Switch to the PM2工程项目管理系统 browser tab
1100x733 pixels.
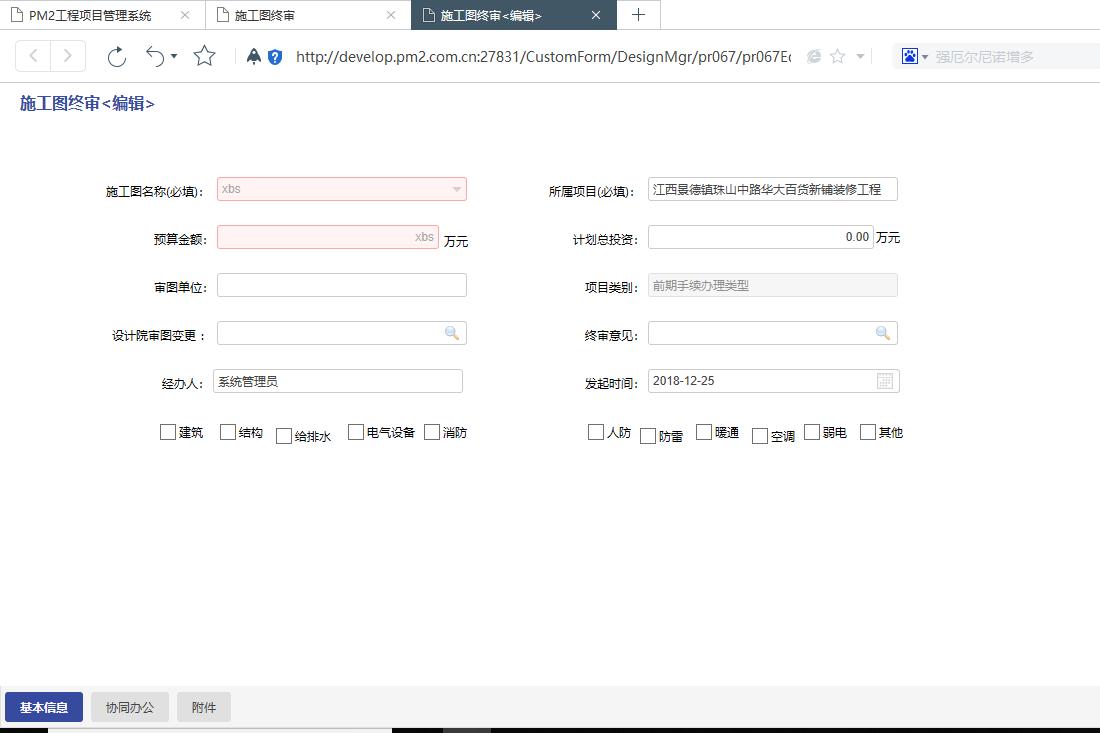(90, 15)
